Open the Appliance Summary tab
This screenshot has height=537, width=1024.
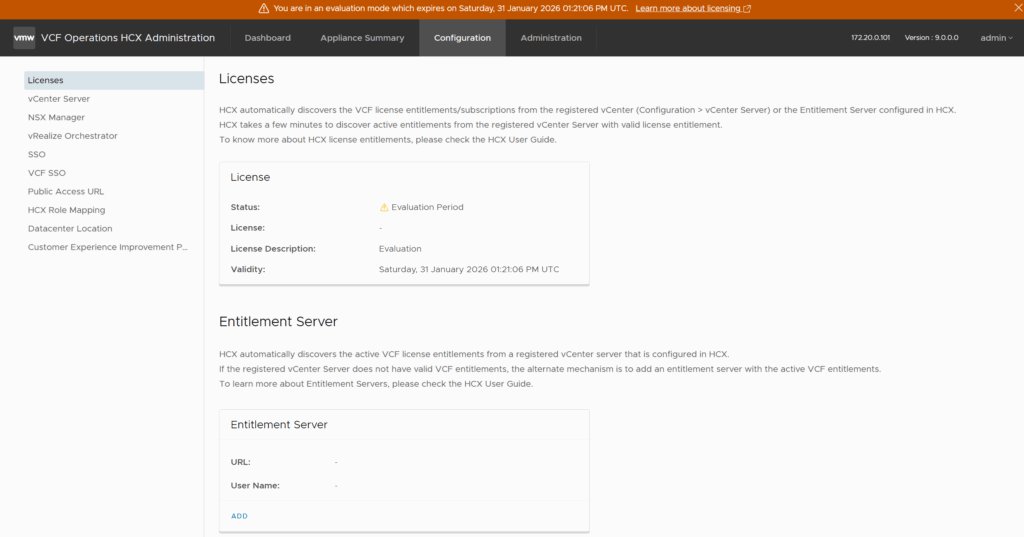362,38
